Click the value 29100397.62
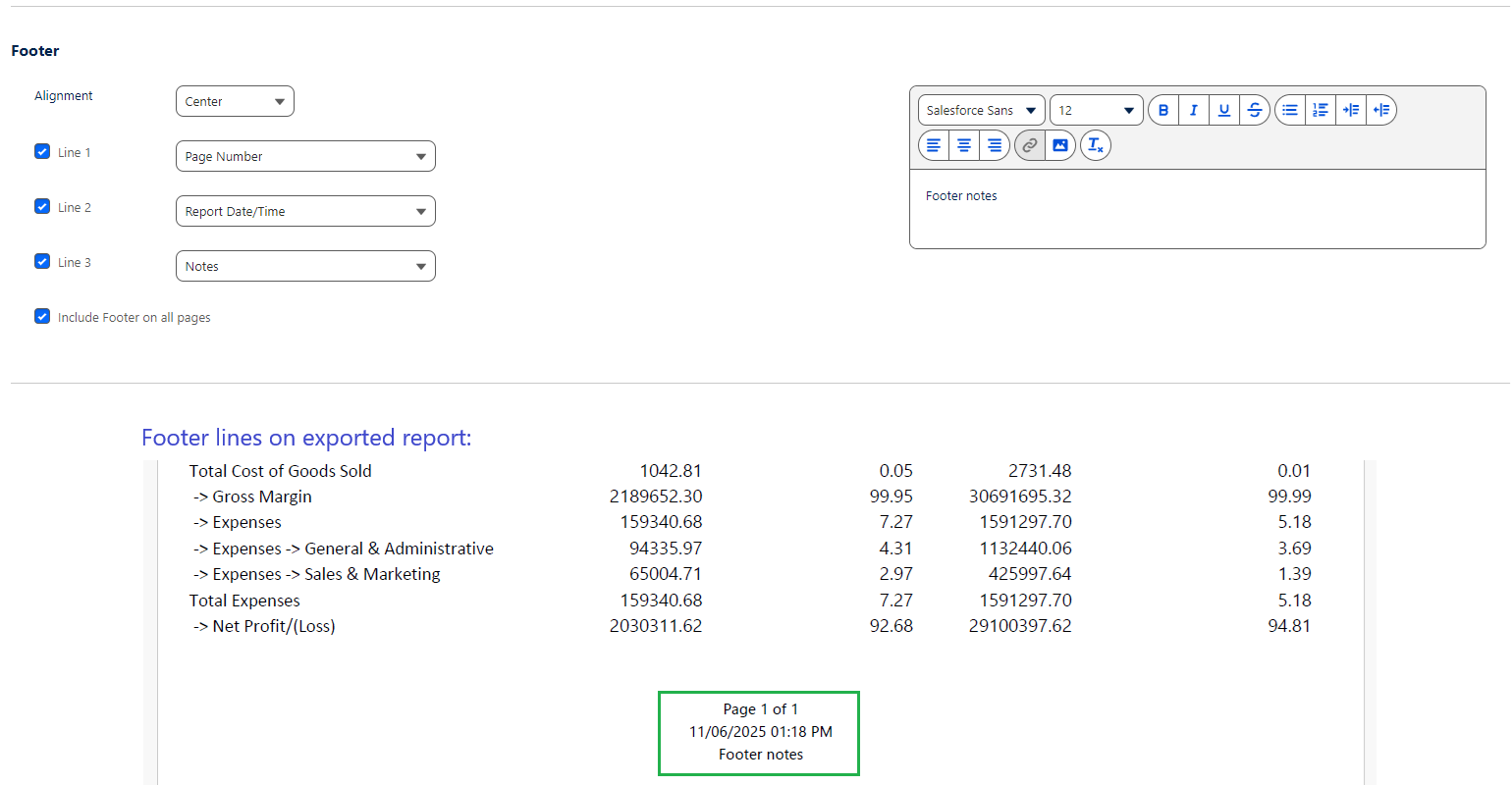 pyautogui.click(x=1020, y=626)
